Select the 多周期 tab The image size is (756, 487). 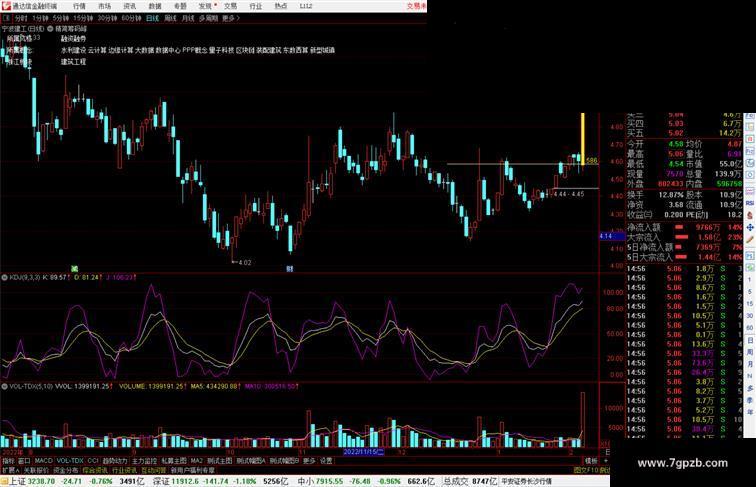coord(208,18)
